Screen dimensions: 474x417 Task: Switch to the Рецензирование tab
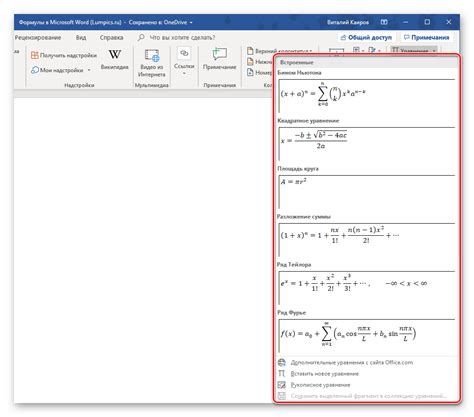38,38
